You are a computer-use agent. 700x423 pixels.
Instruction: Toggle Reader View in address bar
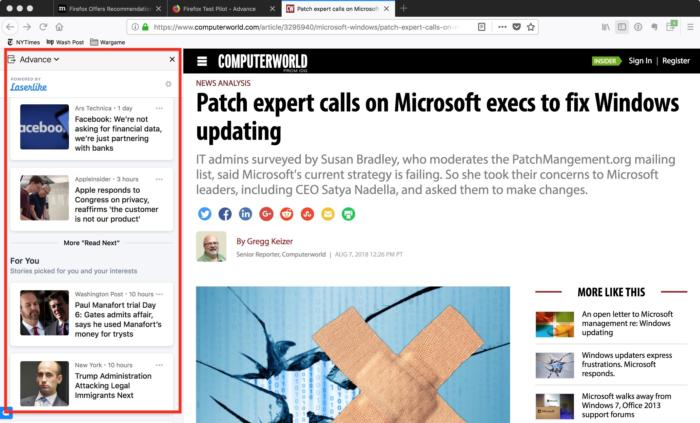click(x=481, y=27)
